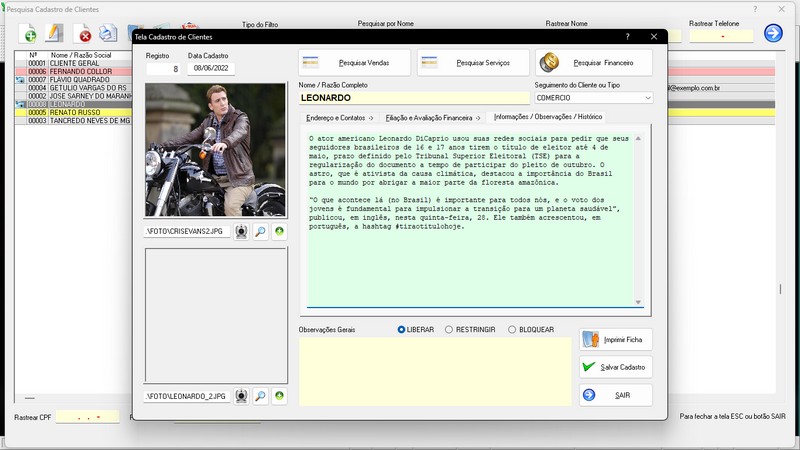Select the Informações / Observações / Histórico tab

tap(547, 117)
